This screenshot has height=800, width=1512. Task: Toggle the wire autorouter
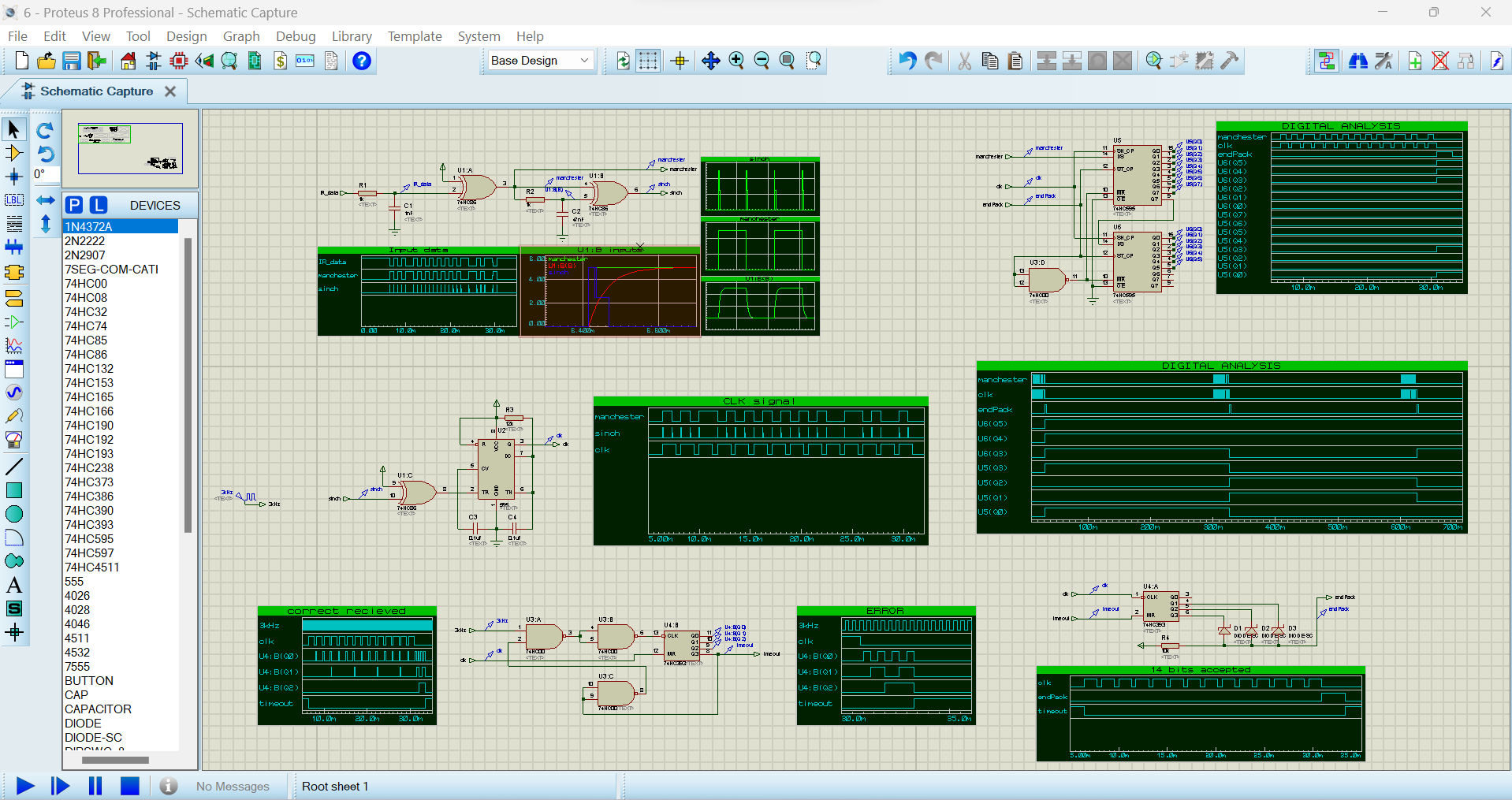pyautogui.click(x=1327, y=61)
